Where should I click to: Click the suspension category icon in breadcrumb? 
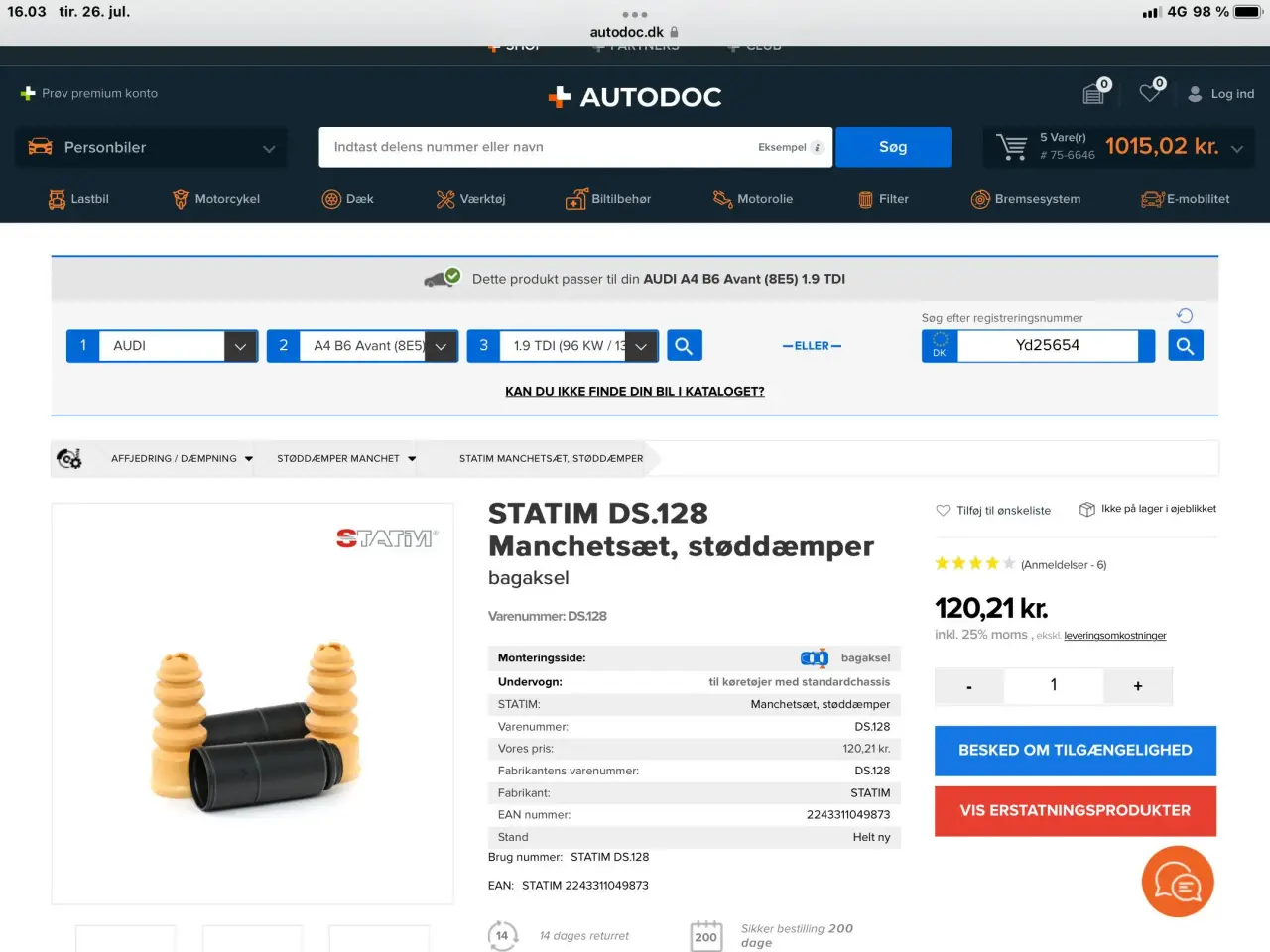coord(68,458)
